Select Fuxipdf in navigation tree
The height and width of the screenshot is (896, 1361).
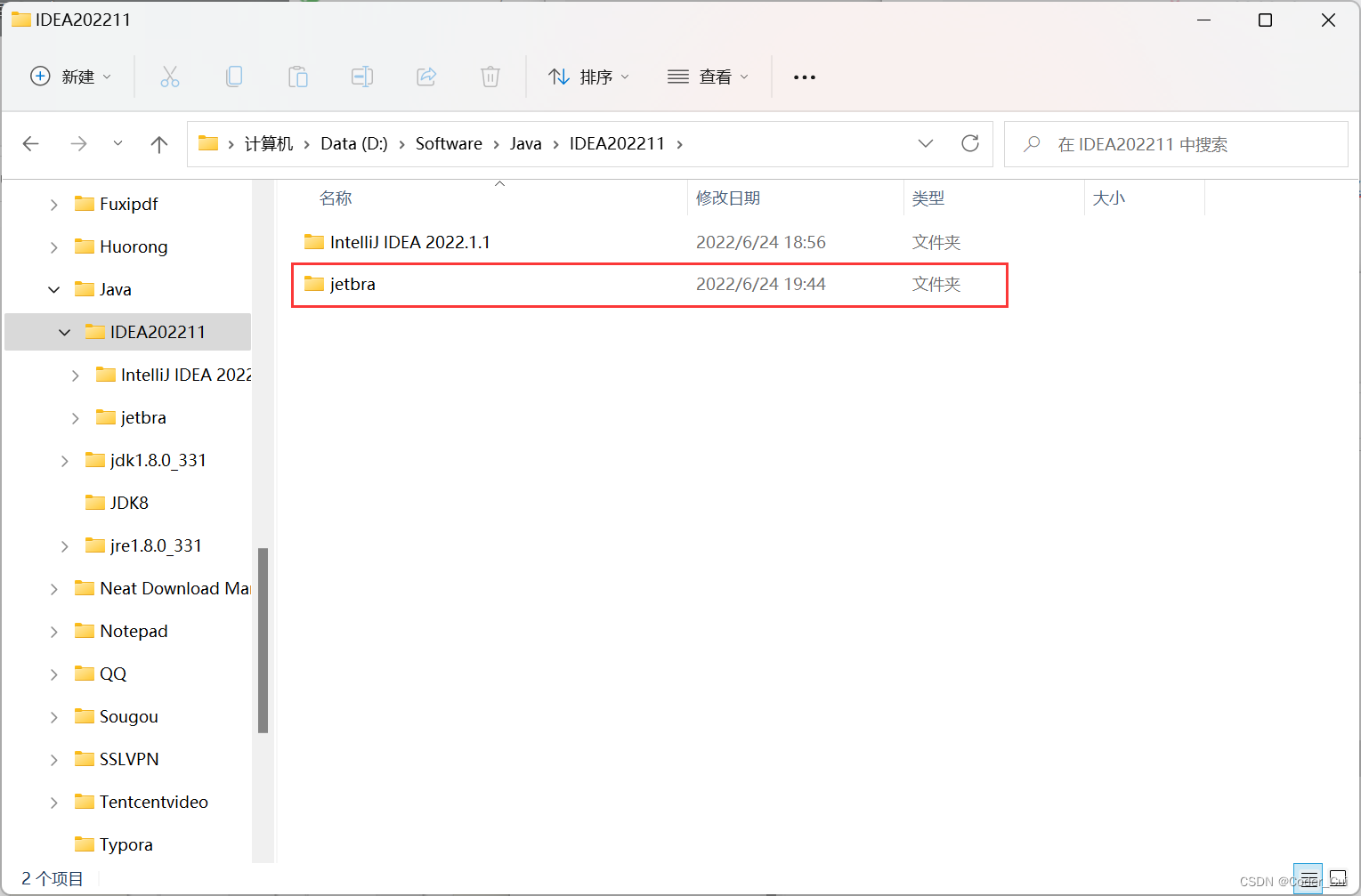128,204
